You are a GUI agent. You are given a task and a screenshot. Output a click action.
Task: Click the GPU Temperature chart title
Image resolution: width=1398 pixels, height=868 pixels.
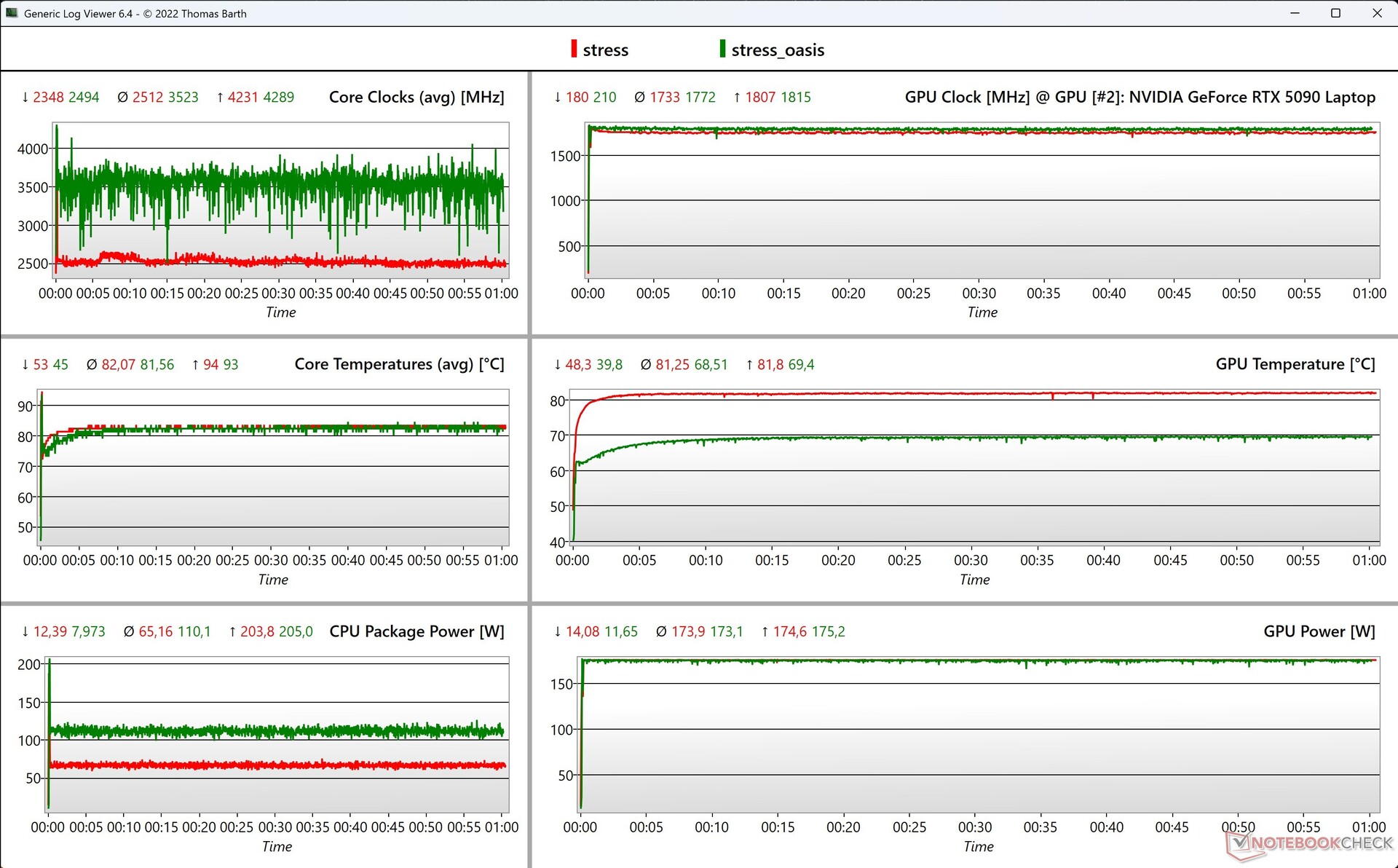[1295, 364]
